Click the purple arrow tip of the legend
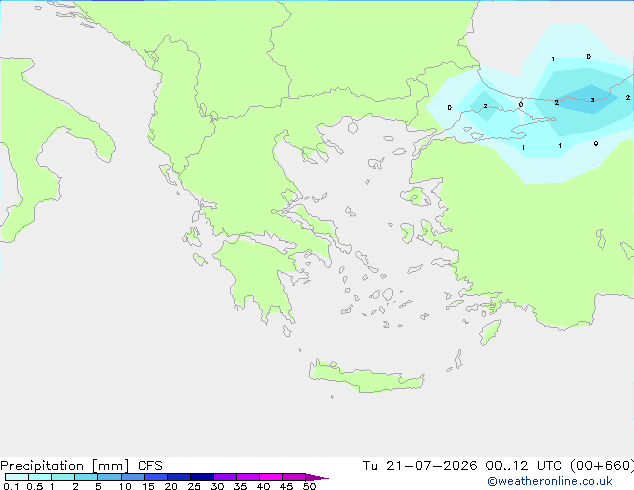 click(x=317, y=477)
